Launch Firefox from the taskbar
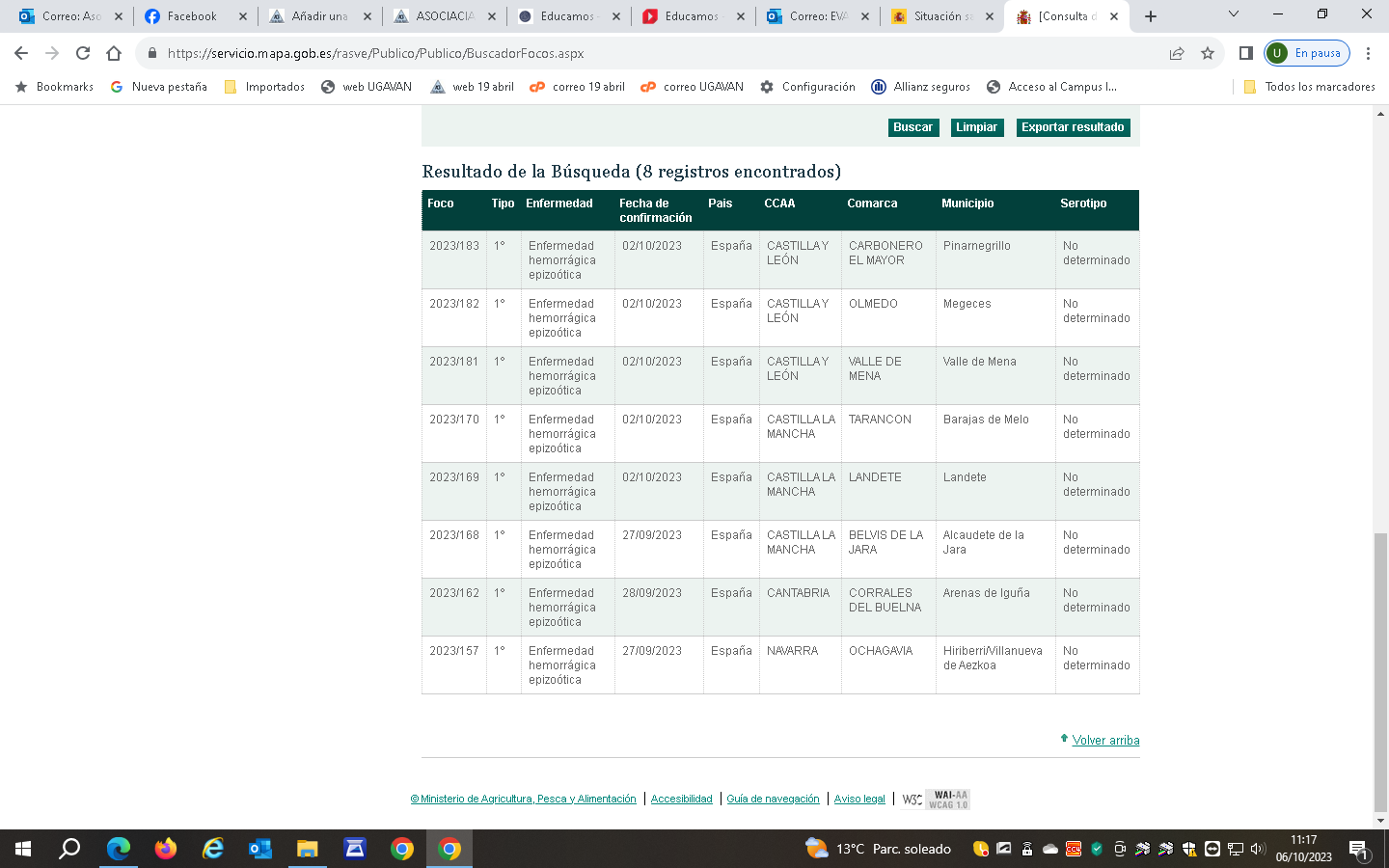The image size is (1389, 868). 166,850
